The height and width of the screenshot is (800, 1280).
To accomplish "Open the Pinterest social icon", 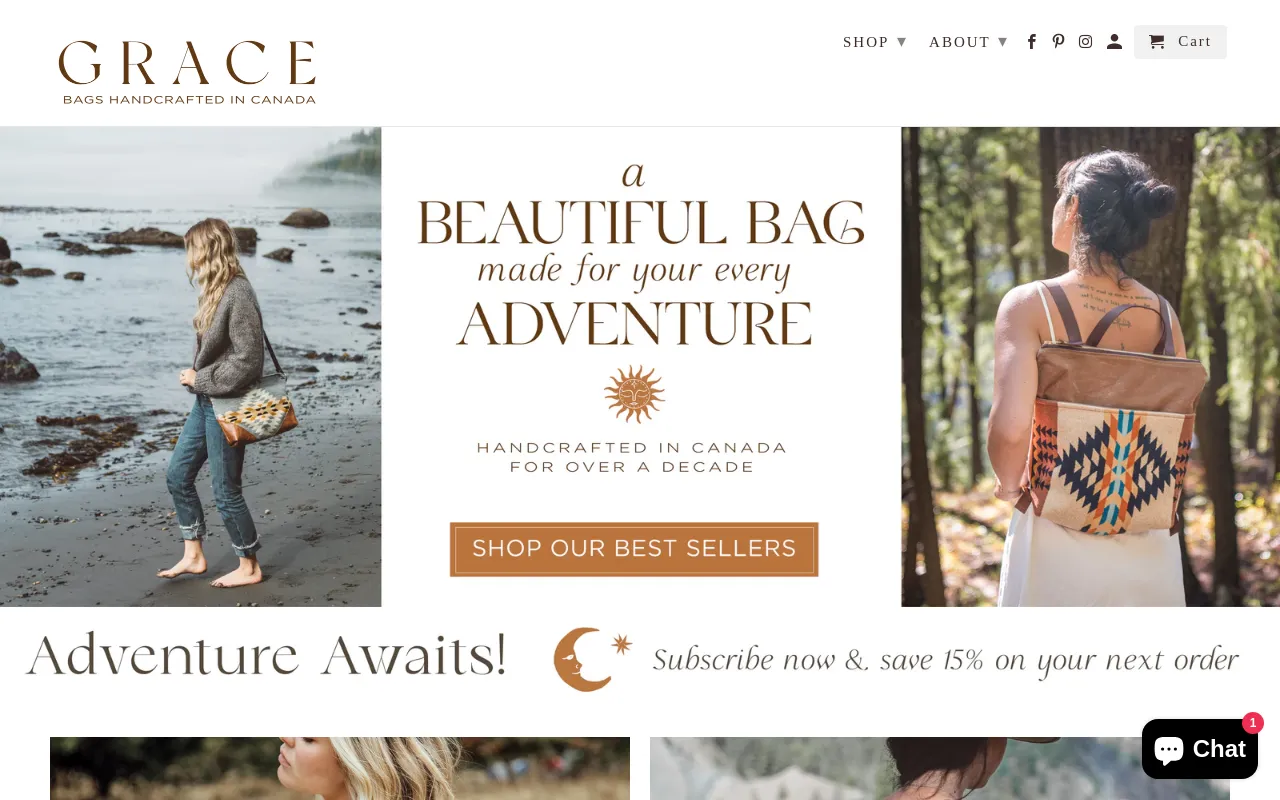I will point(1058,42).
